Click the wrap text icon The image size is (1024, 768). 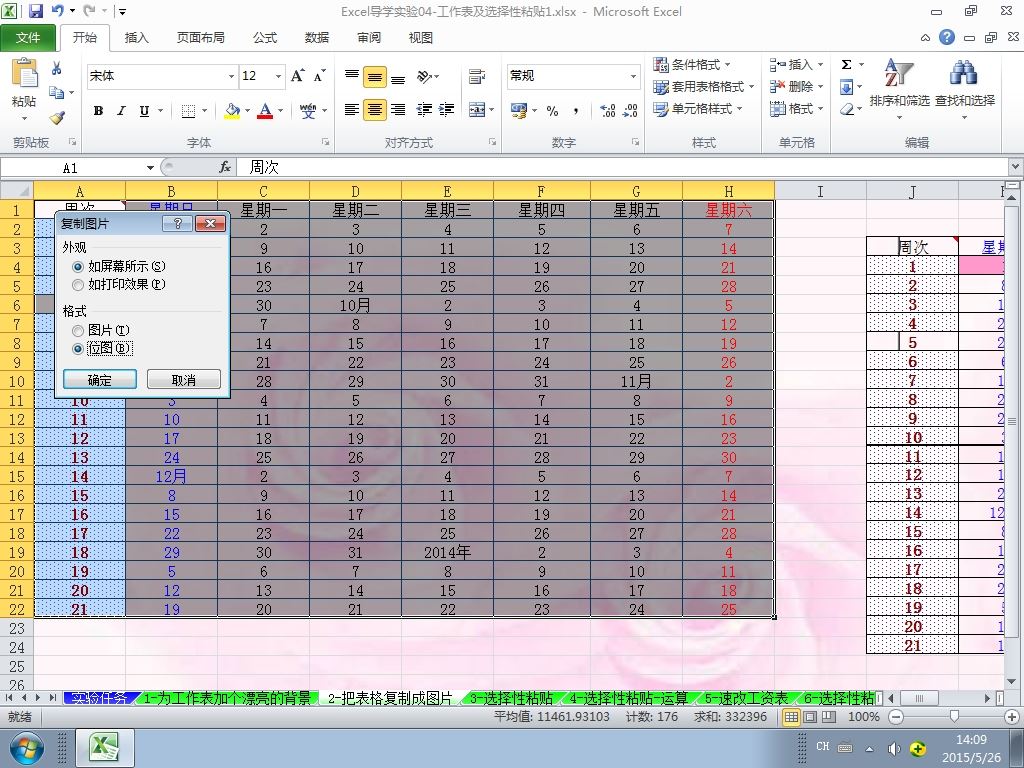tap(477, 76)
